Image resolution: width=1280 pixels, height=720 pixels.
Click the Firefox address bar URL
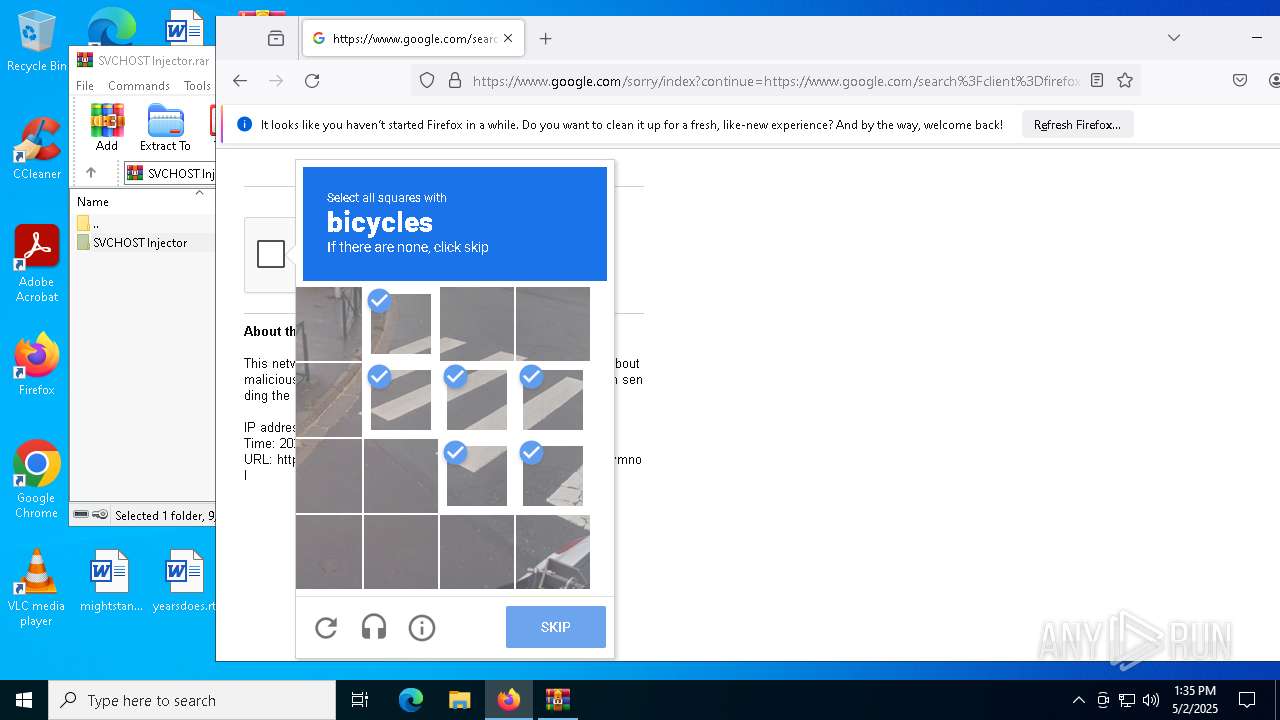point(775,81)
